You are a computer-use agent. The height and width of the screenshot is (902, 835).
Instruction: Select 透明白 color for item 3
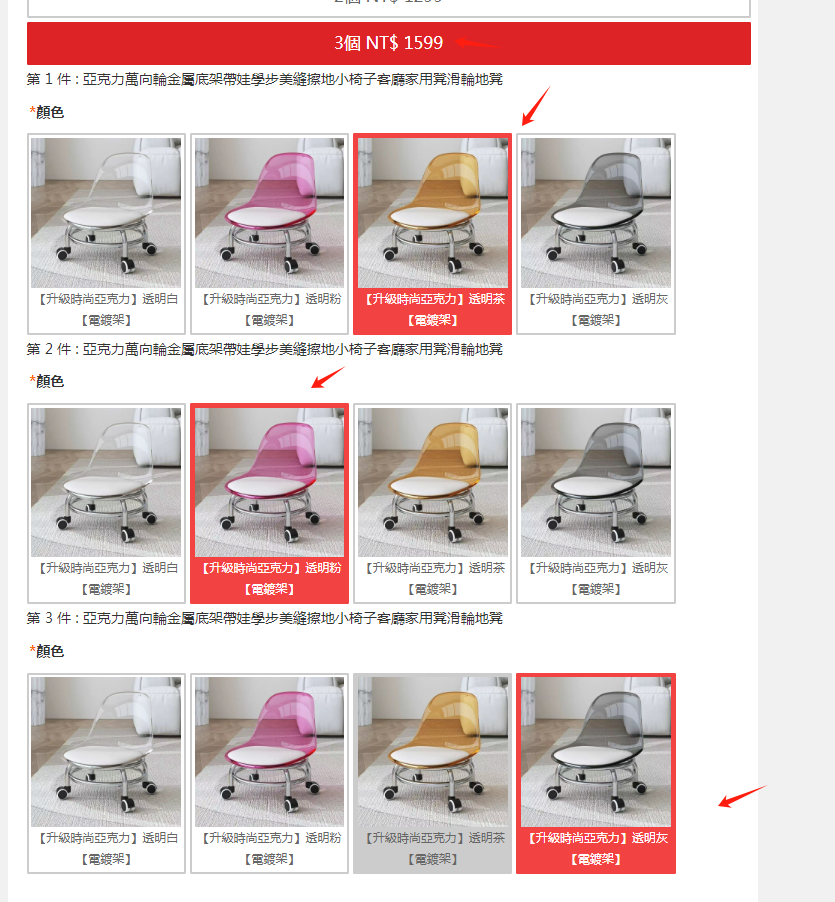point(106,773)
